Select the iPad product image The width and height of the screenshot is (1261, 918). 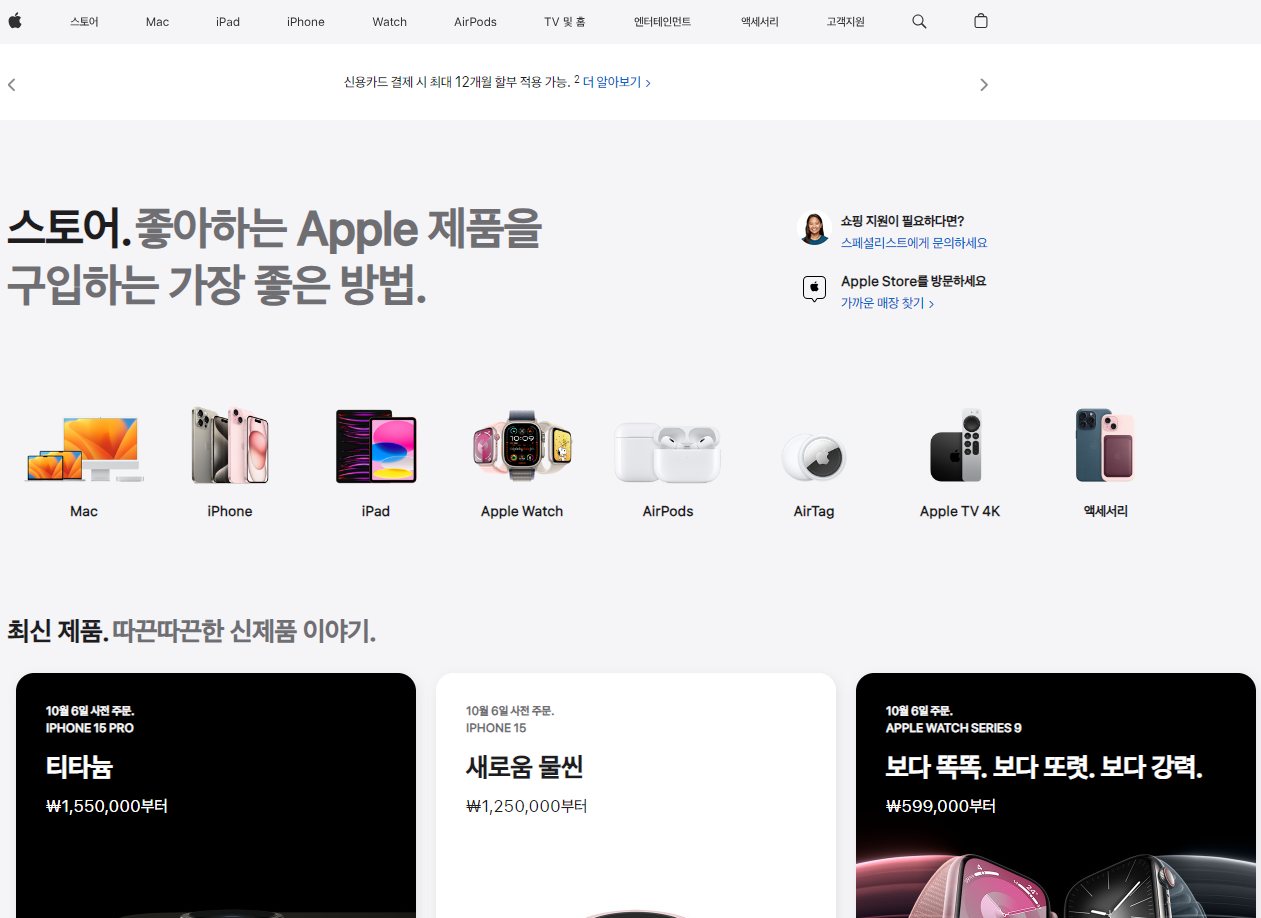(376, 446)
